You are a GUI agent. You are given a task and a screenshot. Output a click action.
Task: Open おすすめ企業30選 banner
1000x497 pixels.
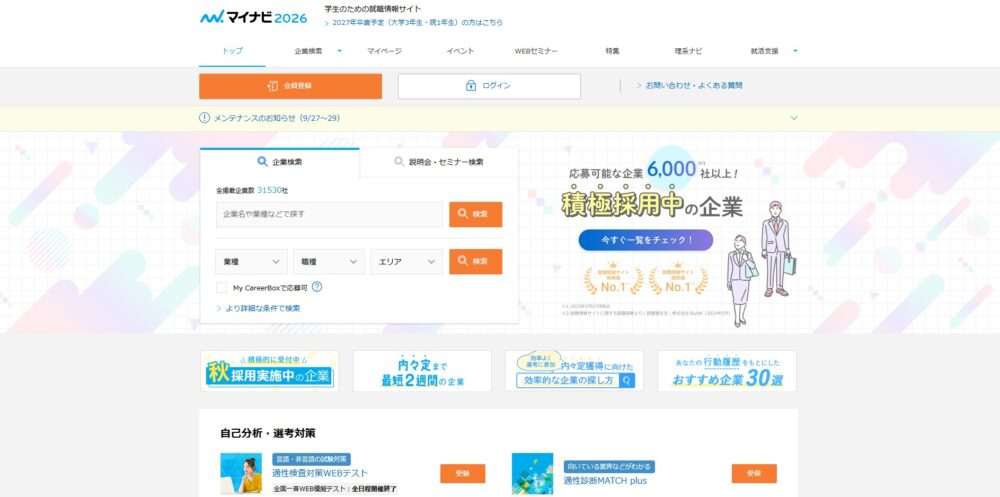(x=727, y=371)
